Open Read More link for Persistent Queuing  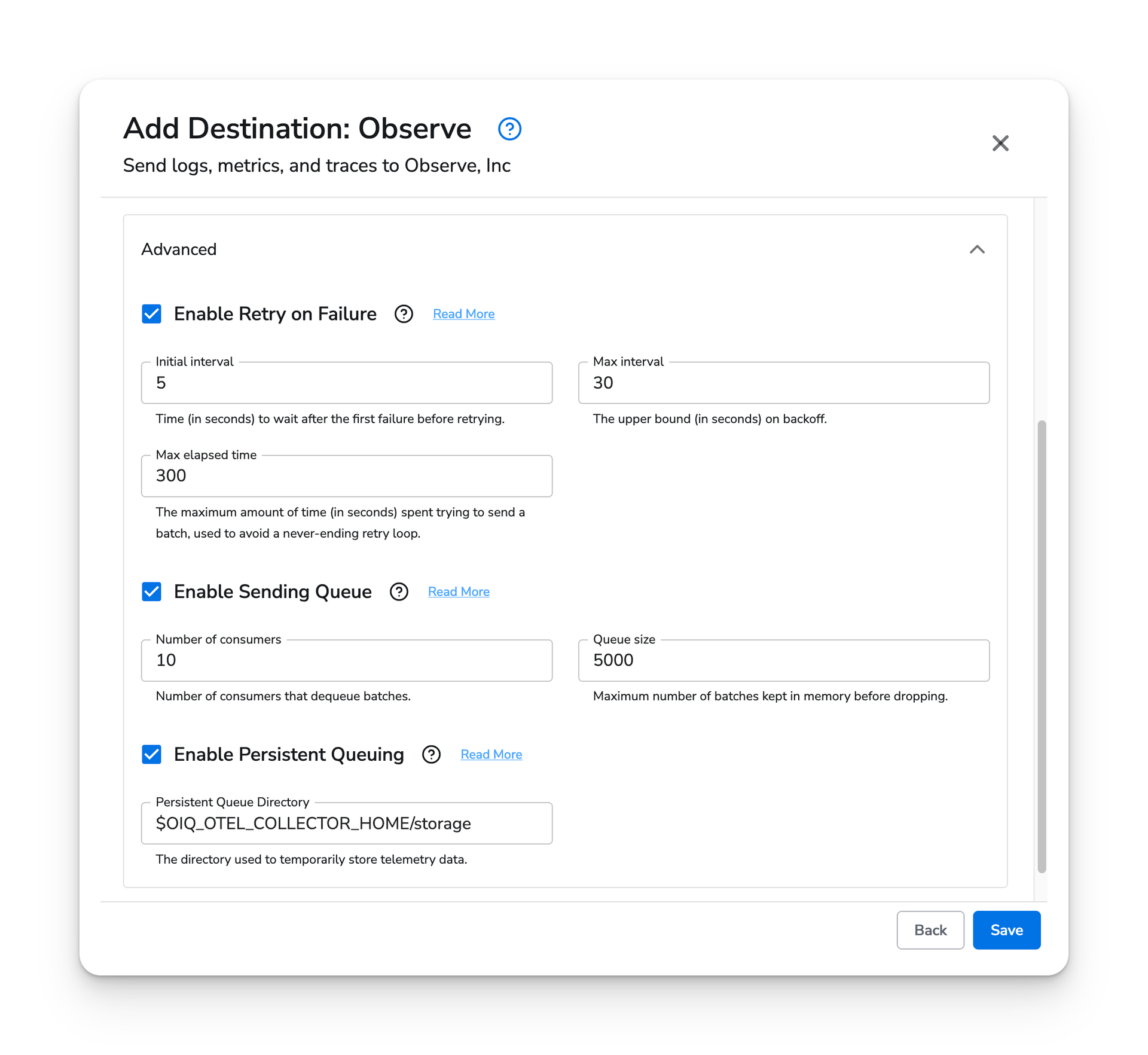tap(491, 754)
